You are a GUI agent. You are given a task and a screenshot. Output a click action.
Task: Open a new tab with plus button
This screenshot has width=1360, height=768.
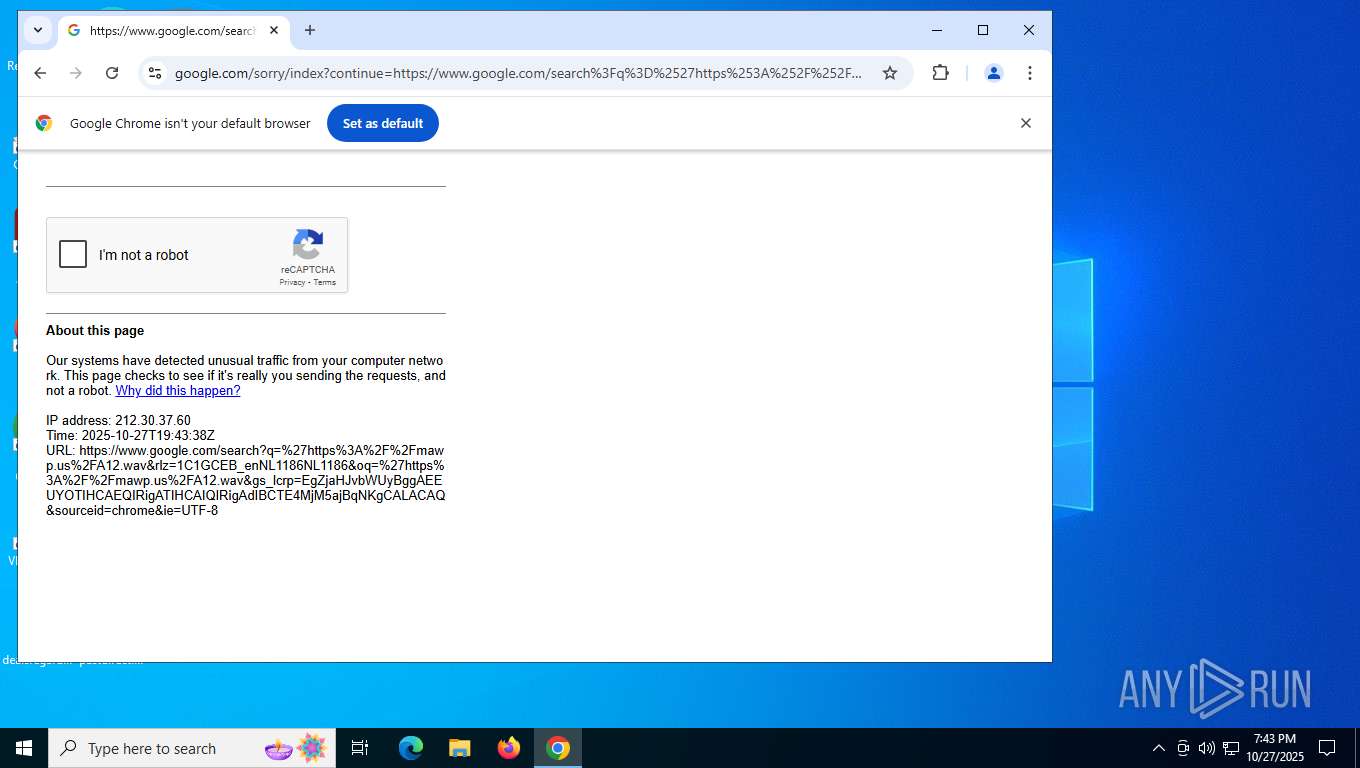[310, 31]
